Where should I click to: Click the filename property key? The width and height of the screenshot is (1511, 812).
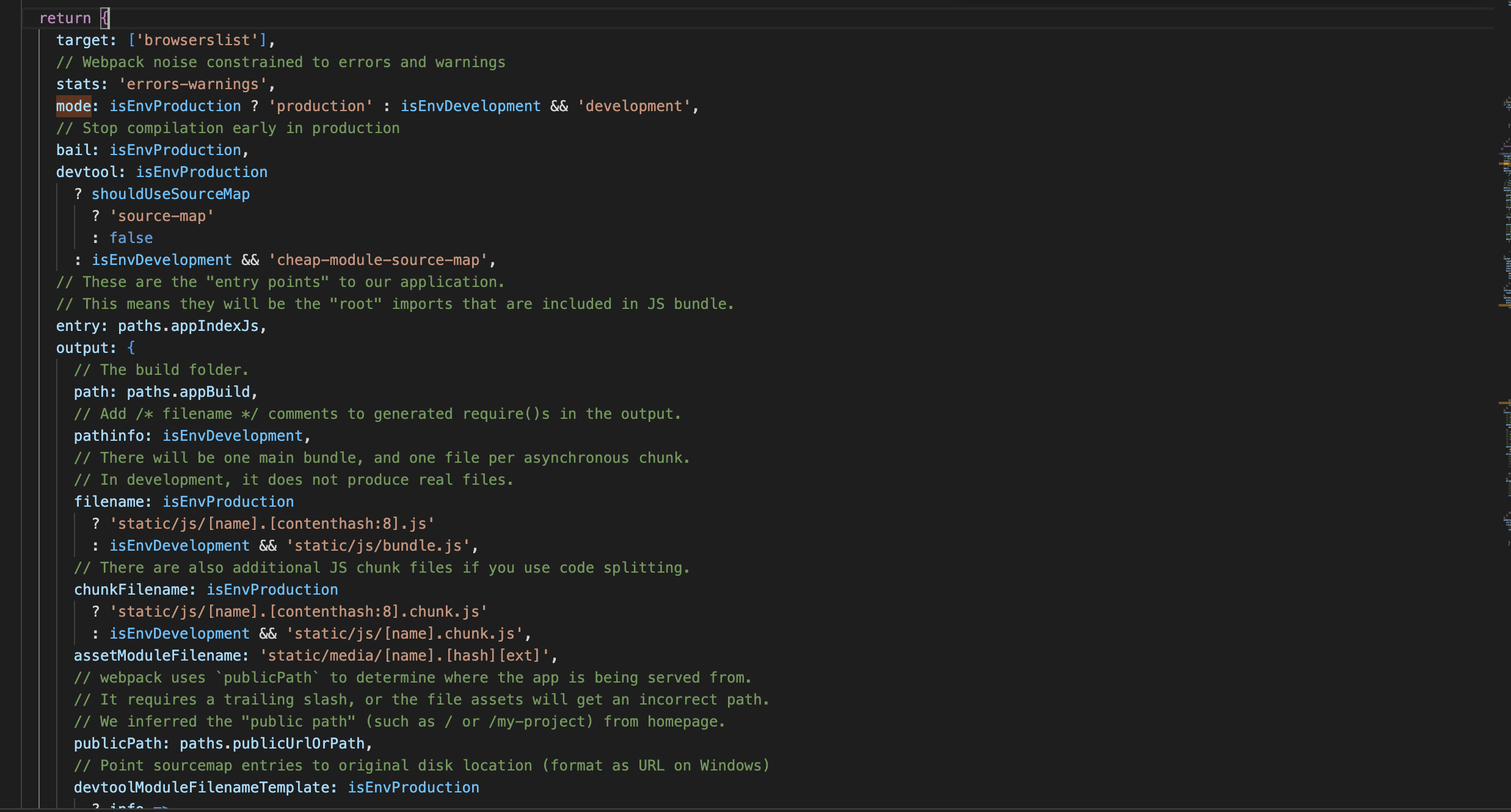tap(109, 502)
